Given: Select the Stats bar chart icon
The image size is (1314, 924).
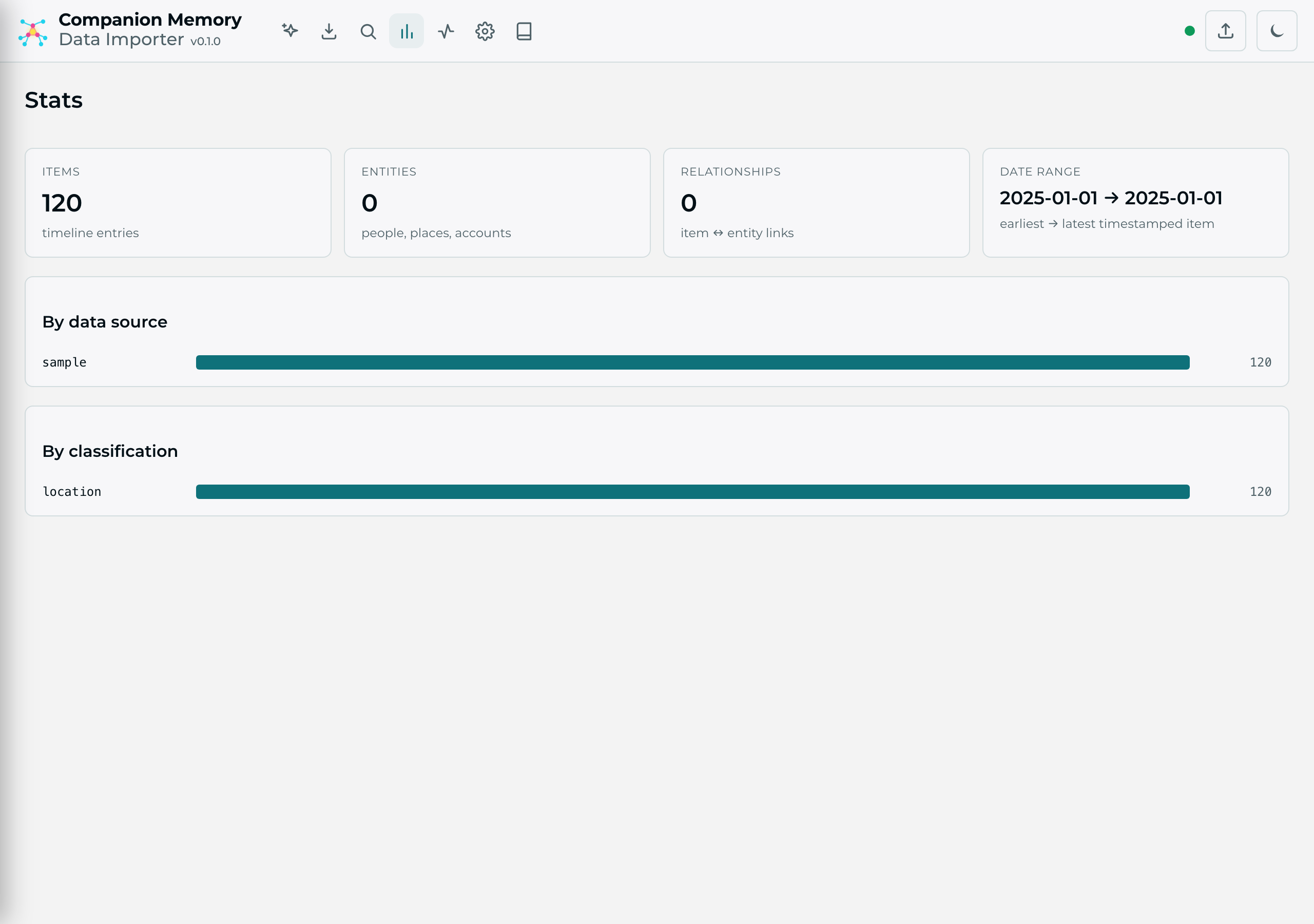Looking at the screenshot, I should [407, 31].
